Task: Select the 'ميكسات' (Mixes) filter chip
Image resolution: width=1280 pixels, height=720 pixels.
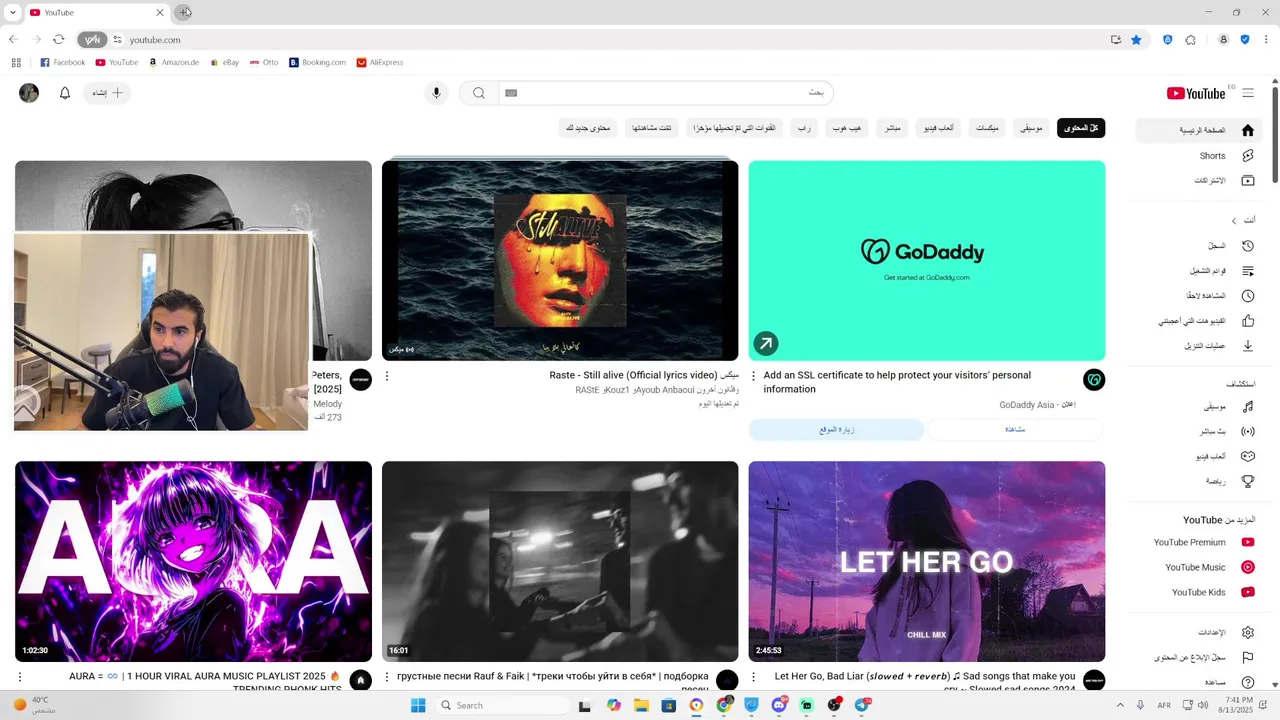Action: pos(987,128)
